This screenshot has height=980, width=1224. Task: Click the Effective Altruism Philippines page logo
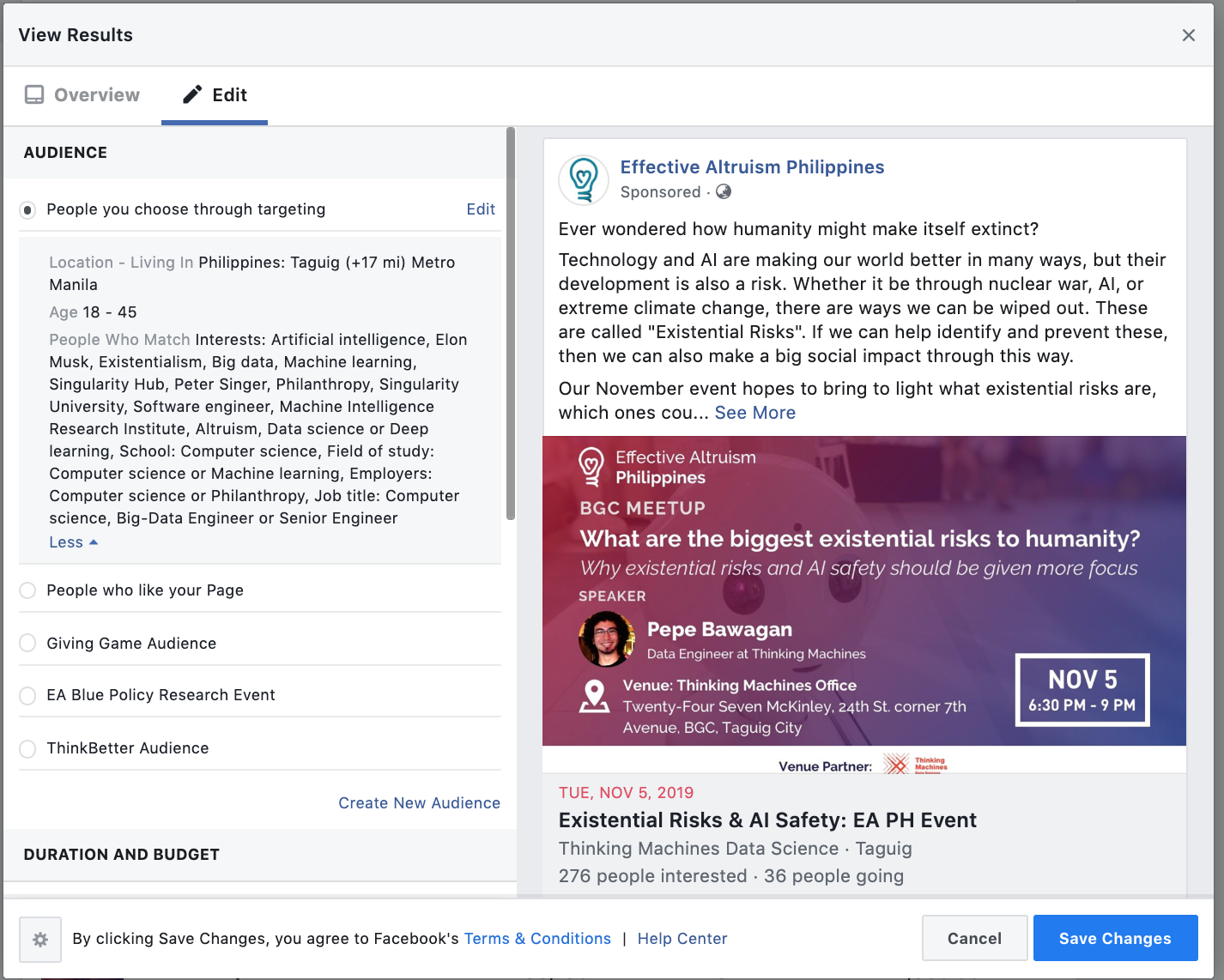coord(584,180)
